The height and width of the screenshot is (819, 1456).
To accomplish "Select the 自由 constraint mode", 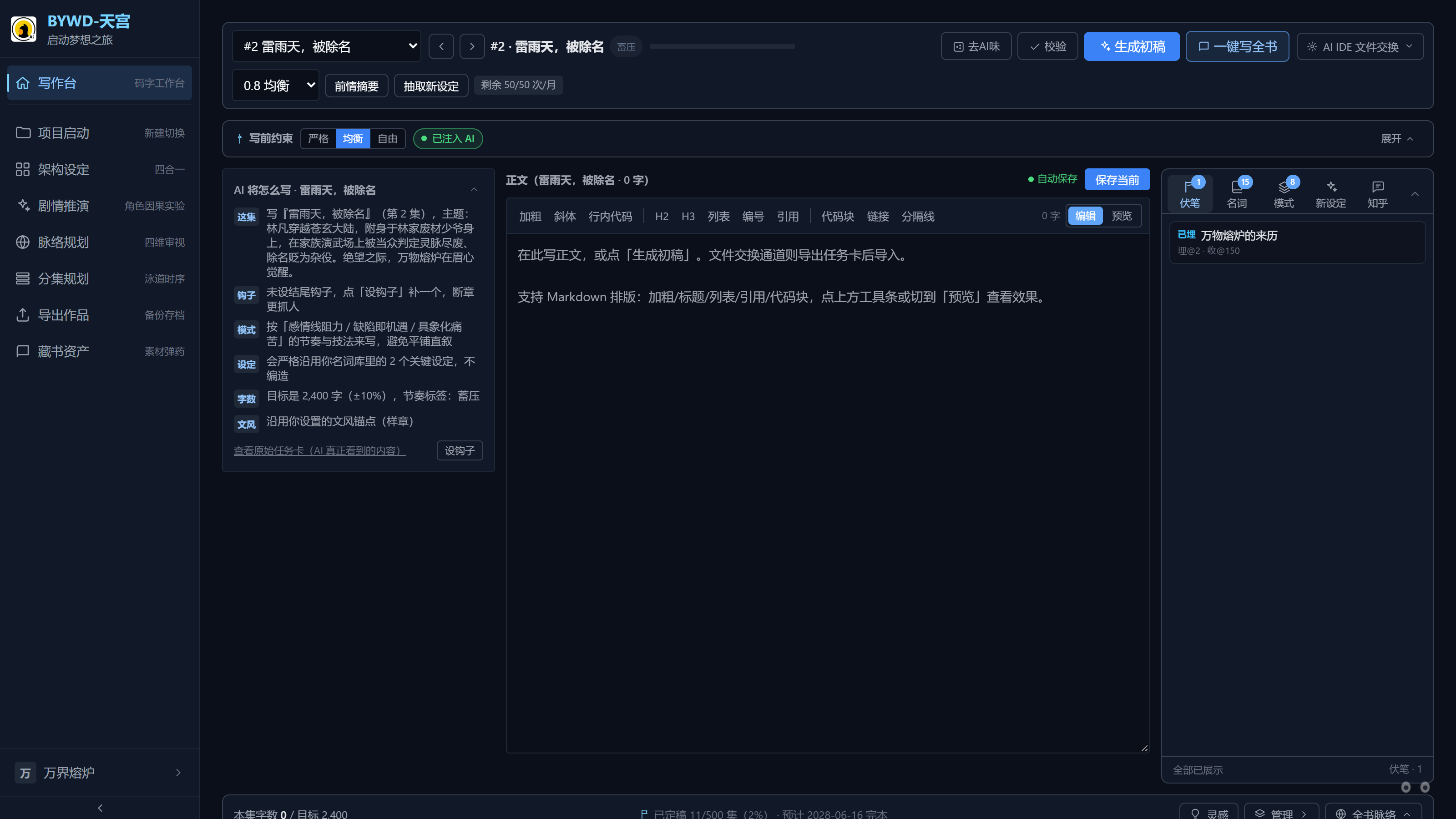I will click(x=387, y=138).
